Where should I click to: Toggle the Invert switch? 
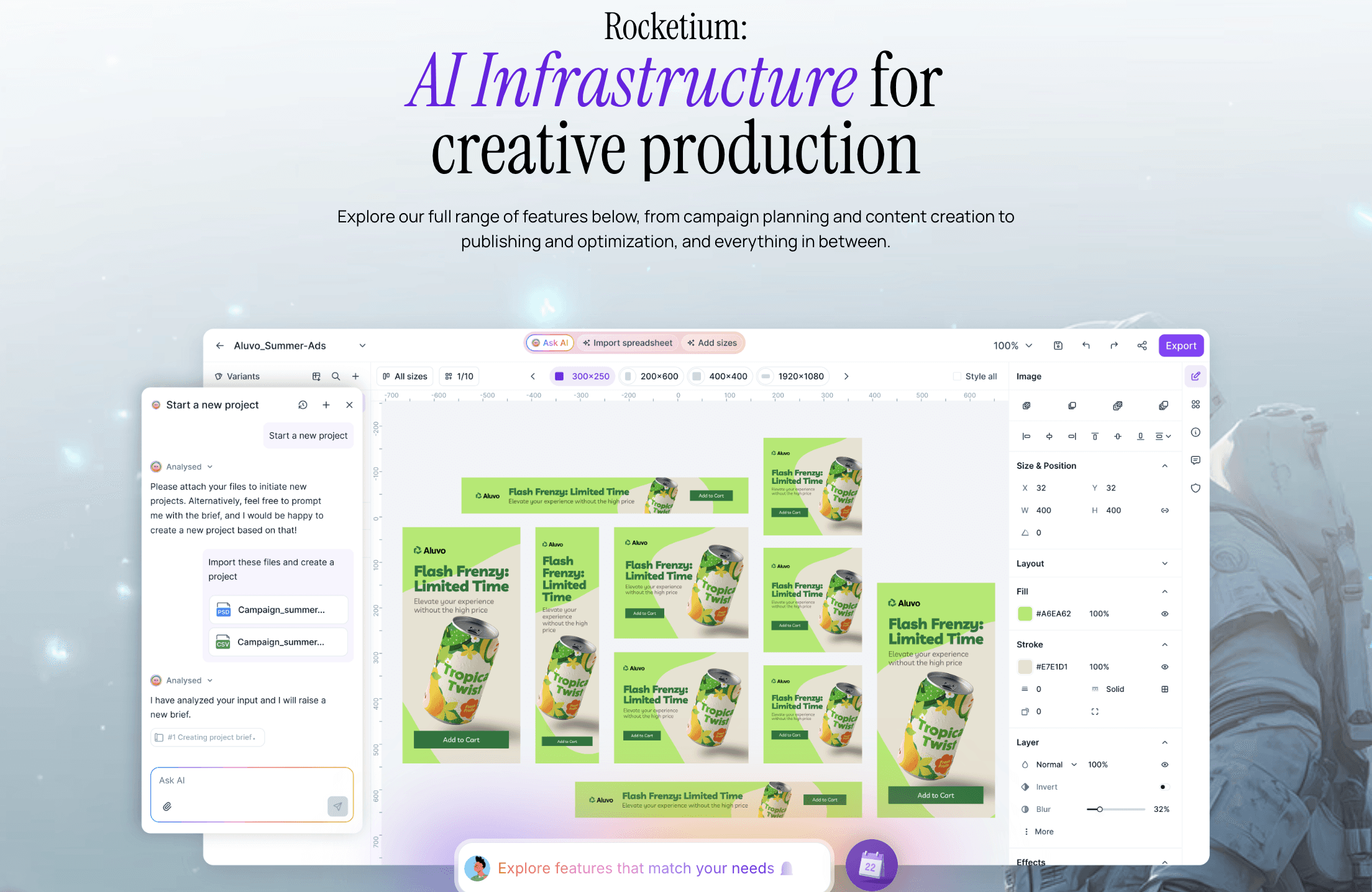point(1164,787)
